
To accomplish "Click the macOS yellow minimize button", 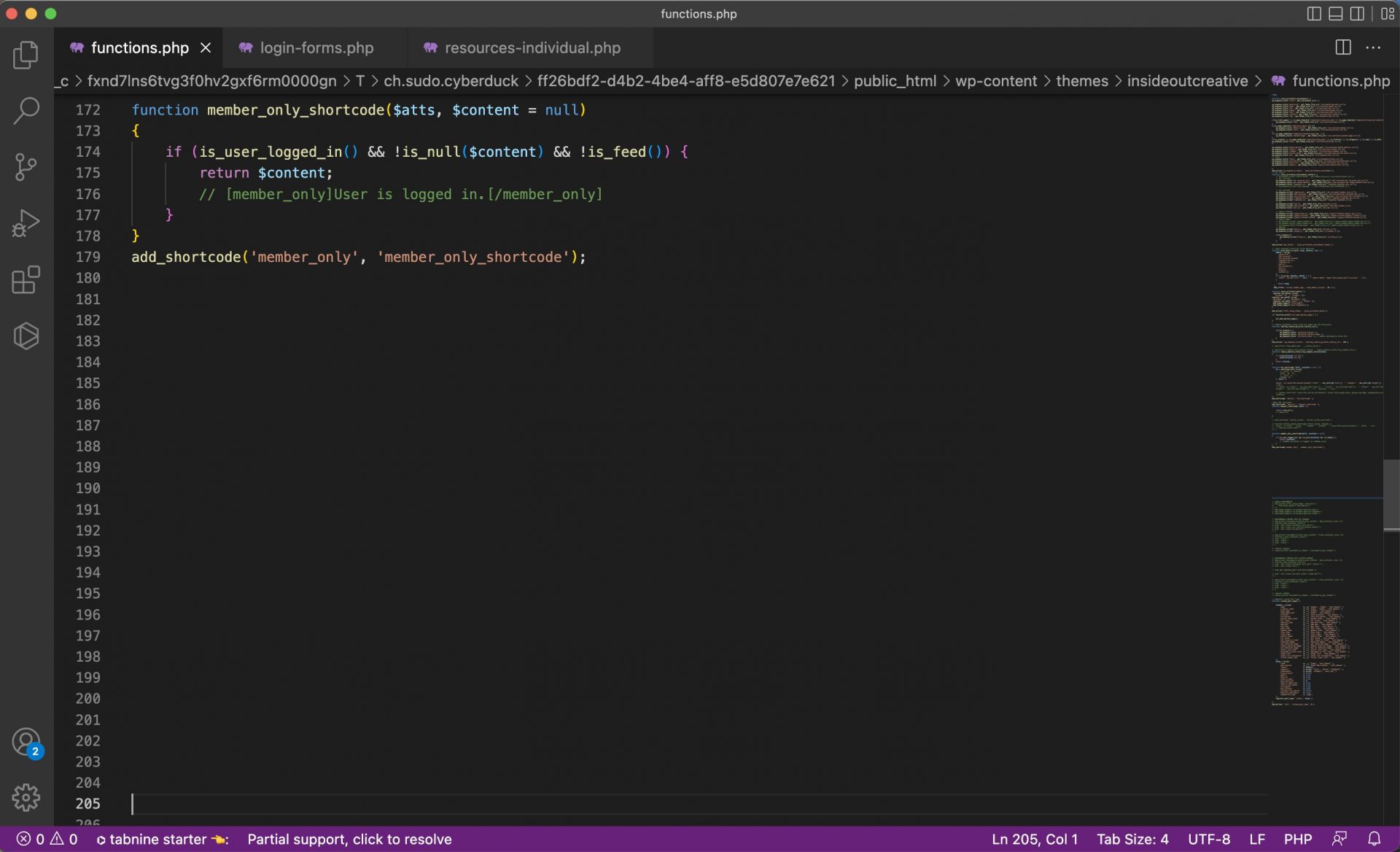I will (31, 14).
